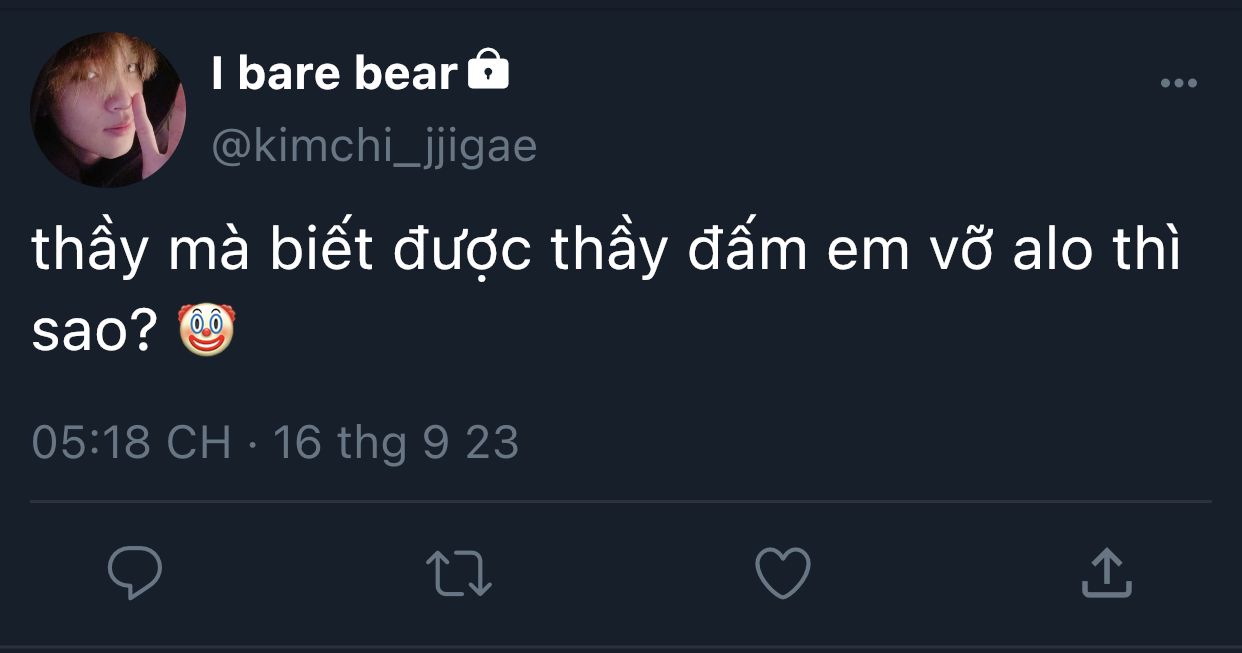Click the word "sao?" in the tweet
Screen dimensions: 1242x653
[x=92, y=334]
